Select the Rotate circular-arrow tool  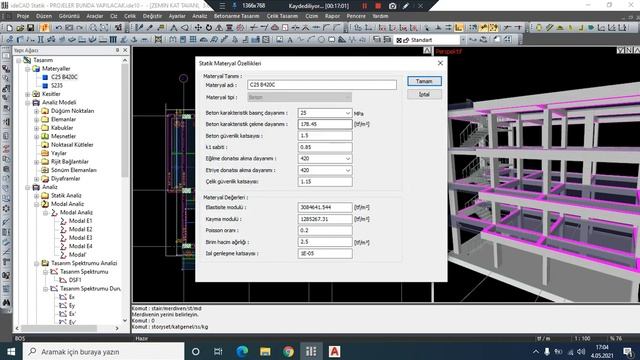coord(209,28)
